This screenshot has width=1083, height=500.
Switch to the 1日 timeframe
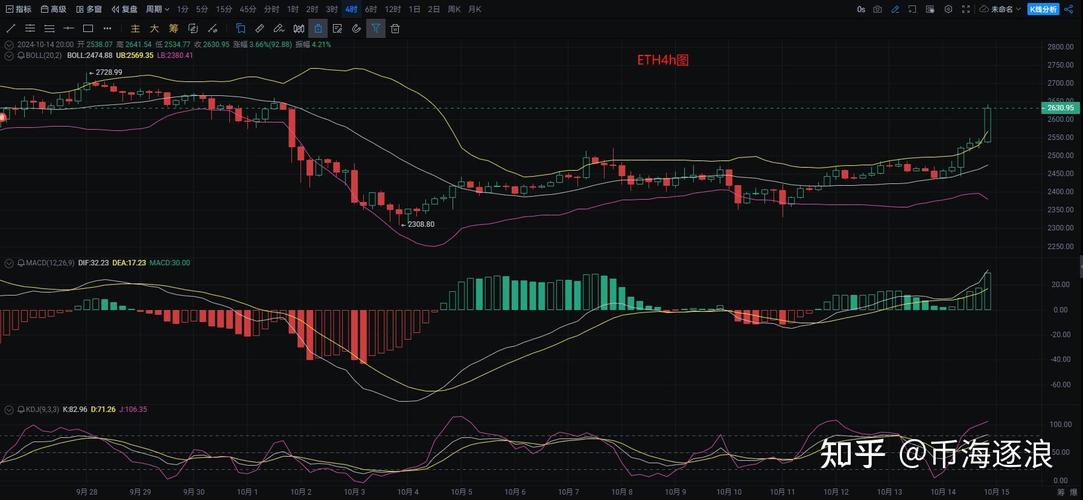pos(411,9)
